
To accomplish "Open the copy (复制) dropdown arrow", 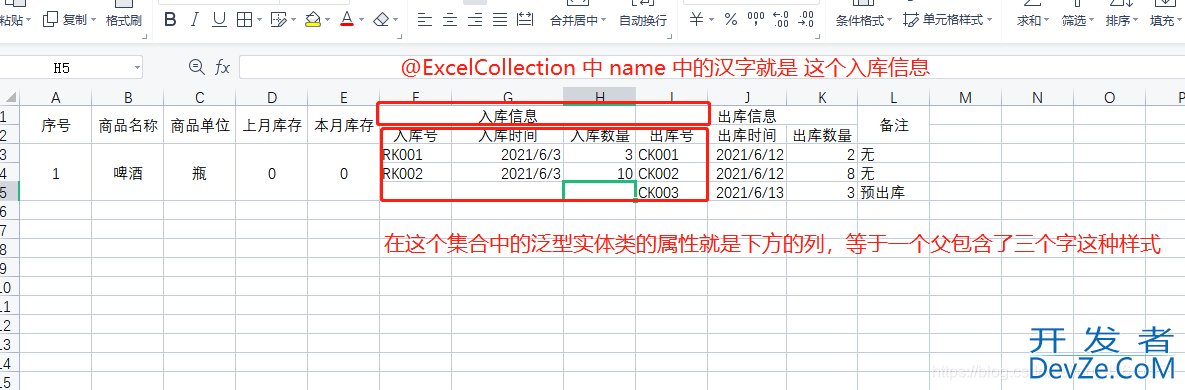I will pyautogui.click(x=93, y=20).
